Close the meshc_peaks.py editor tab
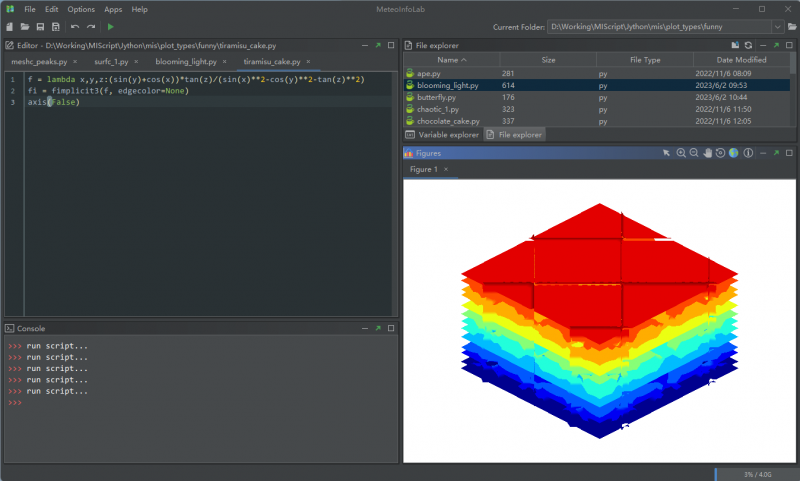 coord(75,62)
